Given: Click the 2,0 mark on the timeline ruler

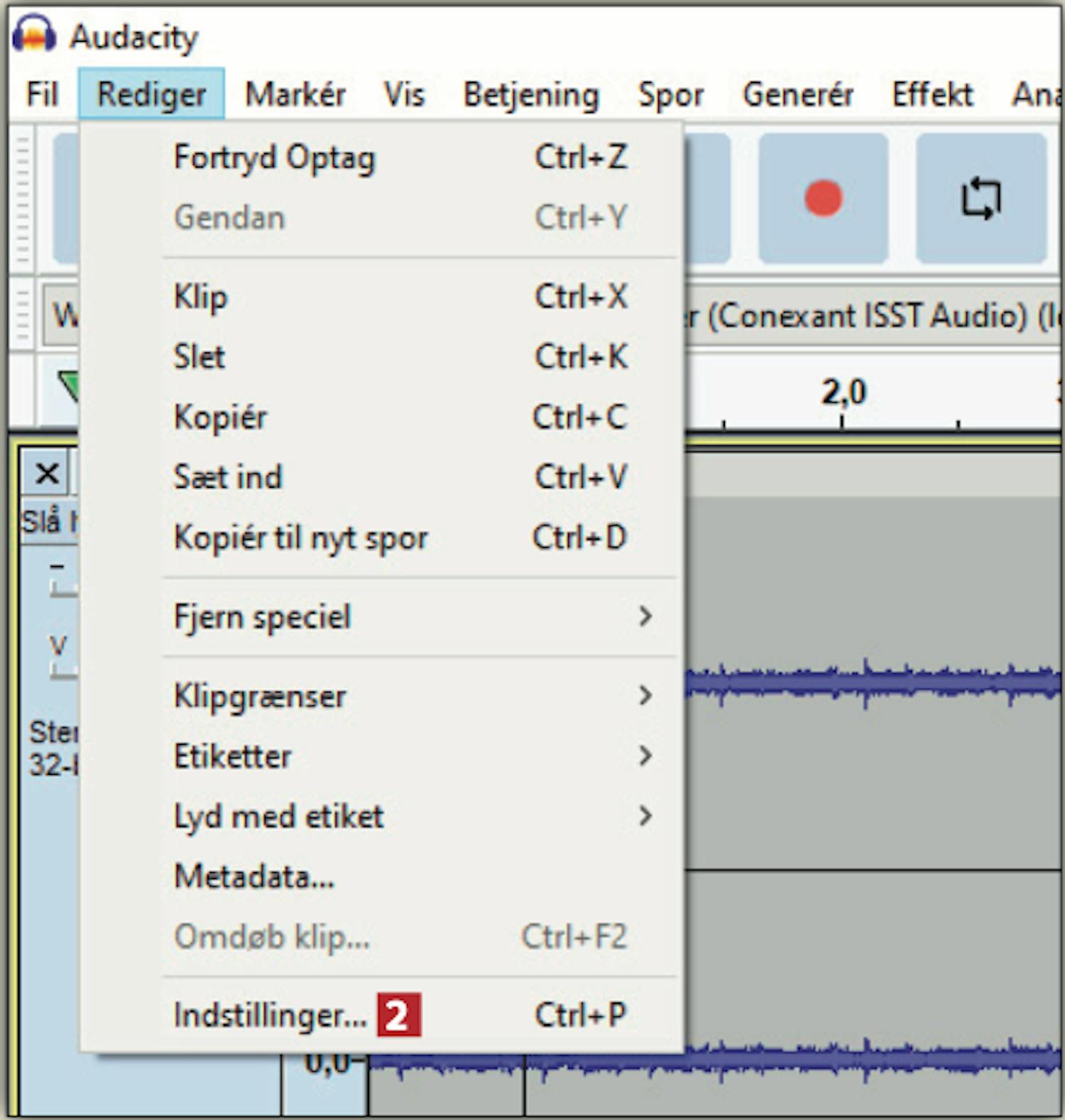Looking at the screenshot, I should (843, 393).
